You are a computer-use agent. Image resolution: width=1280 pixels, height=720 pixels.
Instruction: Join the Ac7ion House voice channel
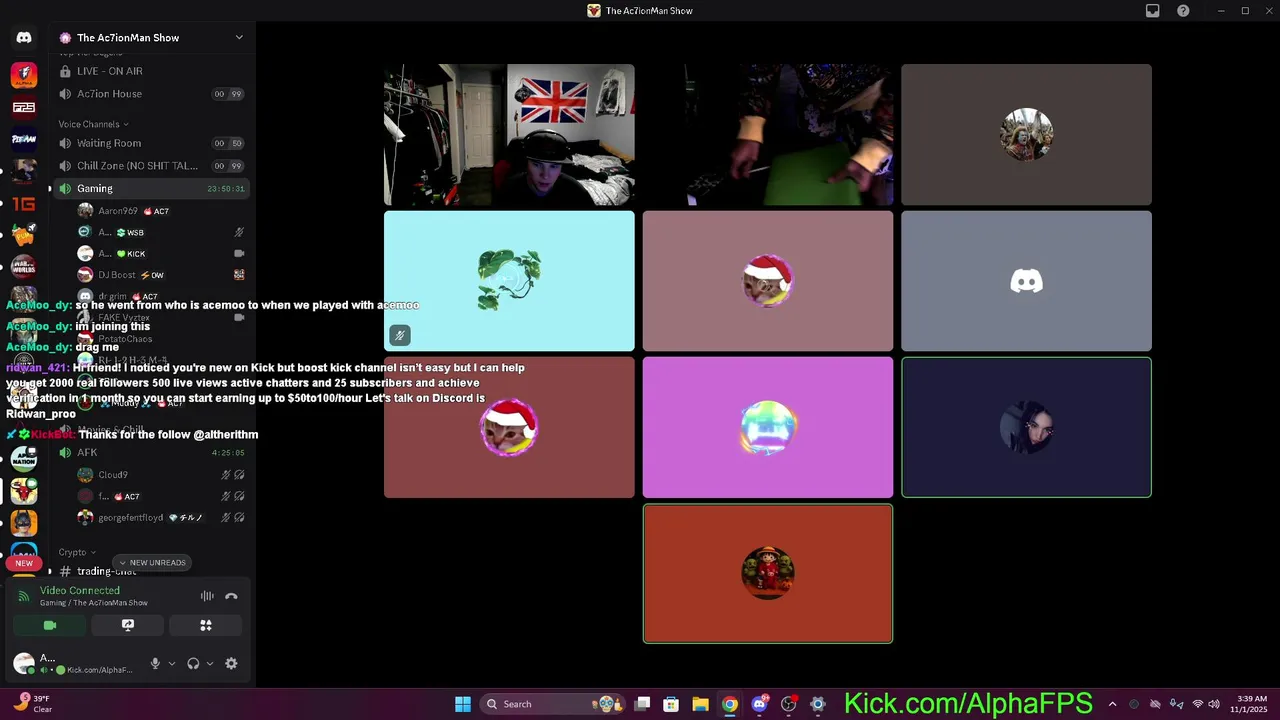point(150,94)
